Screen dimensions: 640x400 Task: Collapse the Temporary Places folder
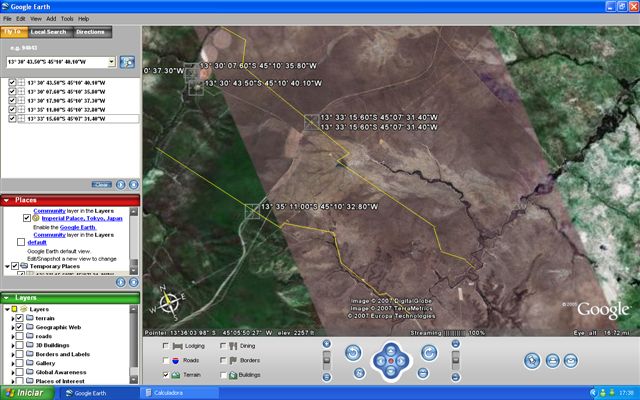(x=4, y=266)
